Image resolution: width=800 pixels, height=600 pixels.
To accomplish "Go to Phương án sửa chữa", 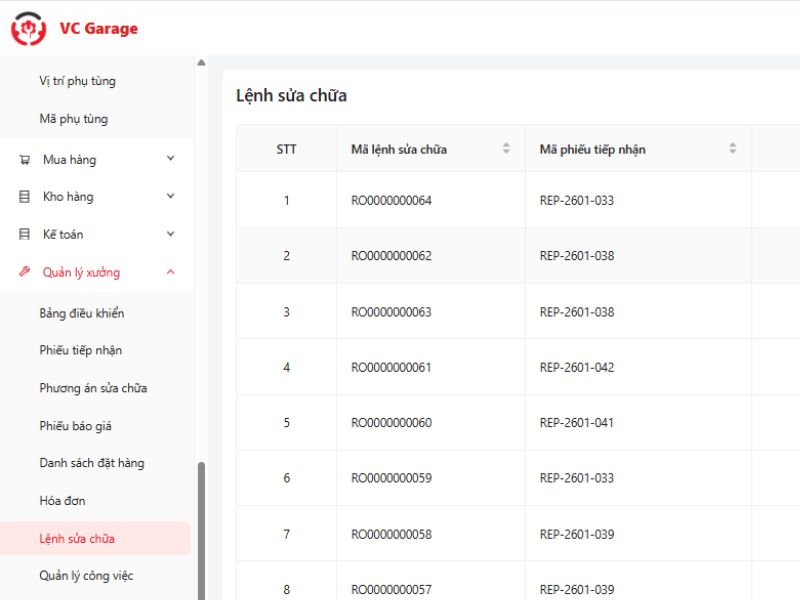I will 93,388.
